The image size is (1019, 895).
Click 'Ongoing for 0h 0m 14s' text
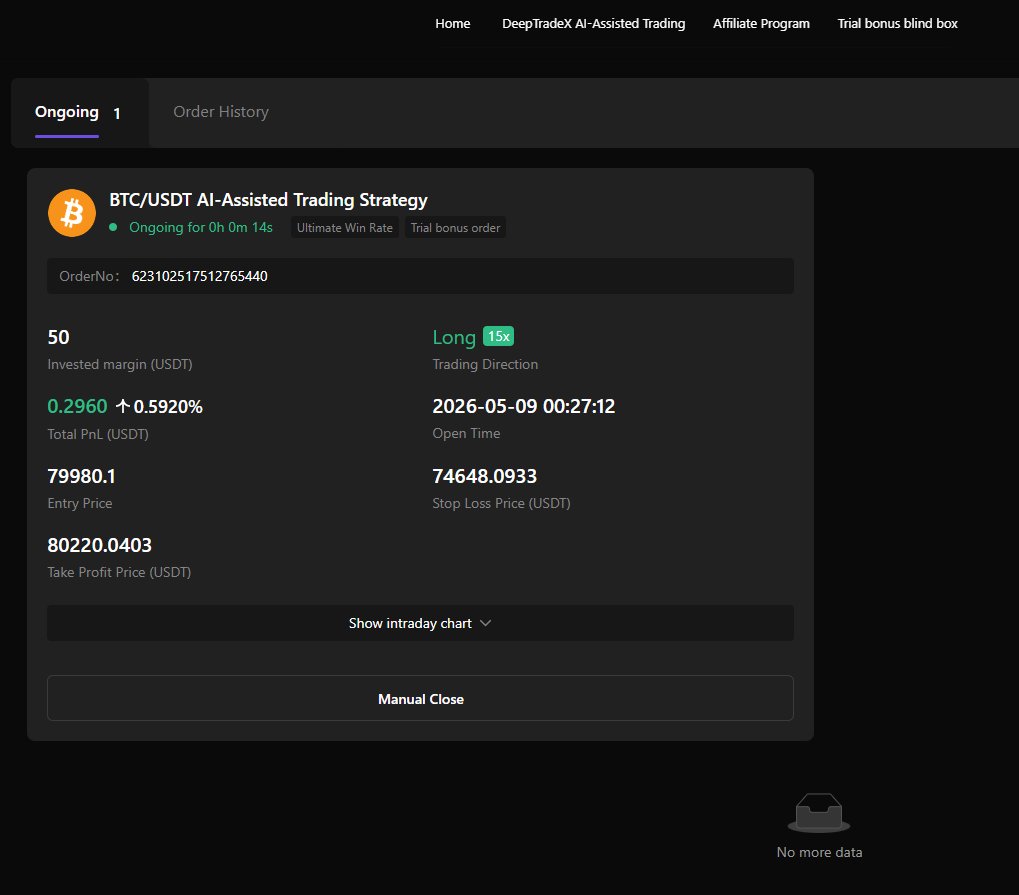coord(201,227)
